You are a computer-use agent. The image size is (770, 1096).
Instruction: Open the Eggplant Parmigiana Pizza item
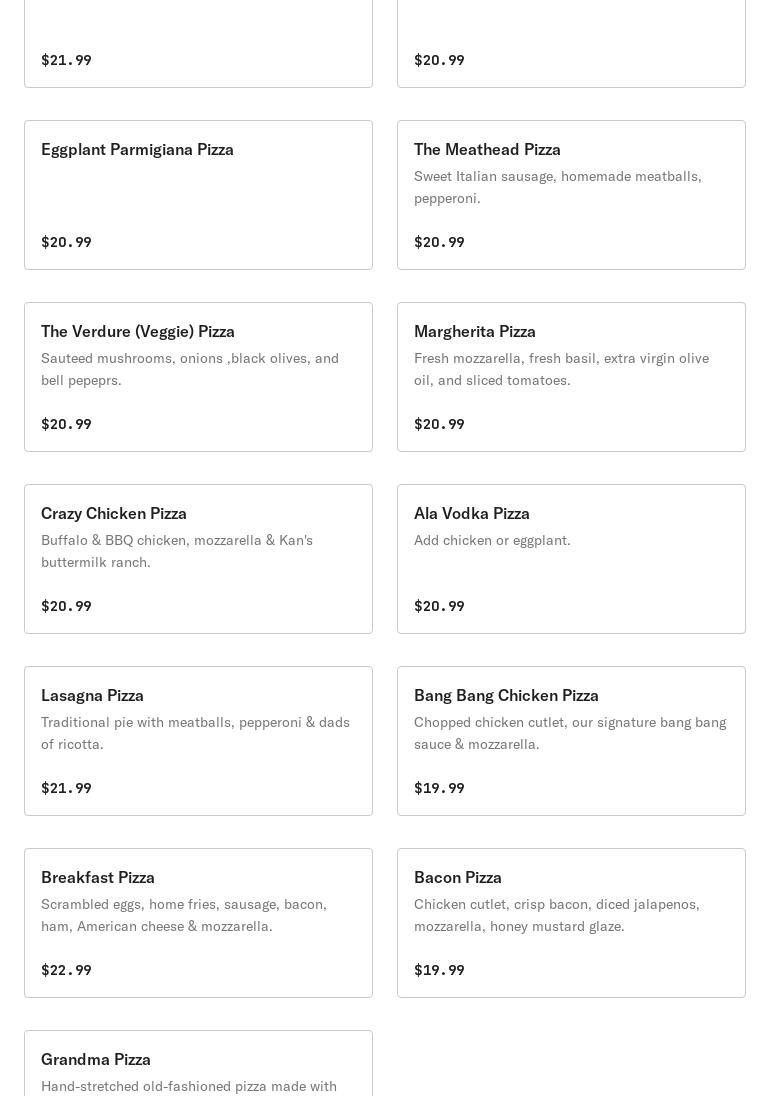[x=198, y=195]
